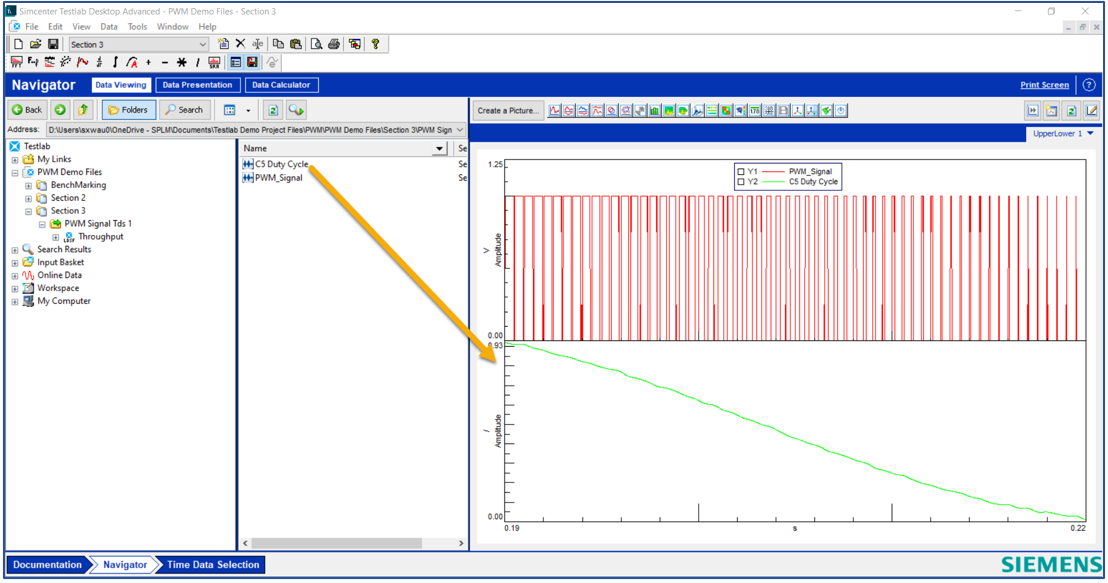Expand the BenchMarking tree node
Image resolution: width=1108 pixels, height=583 pixels.
[28, 185]
